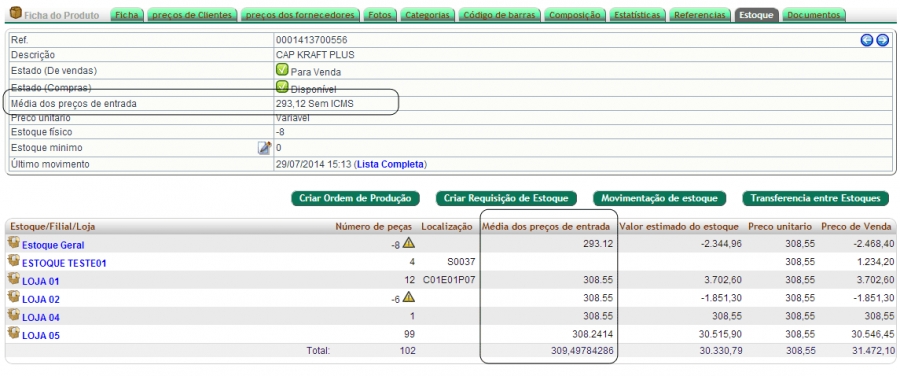
Task: Go to previous product with left arrow icon
Action: (867, 40)
